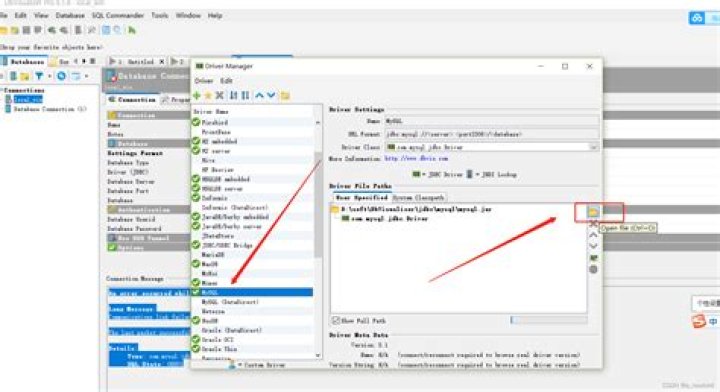Viewport: 720px width, 392px height.
Task: Switch to the System Classpath tab
Action: pyautogui.click(x=418, y=197)
